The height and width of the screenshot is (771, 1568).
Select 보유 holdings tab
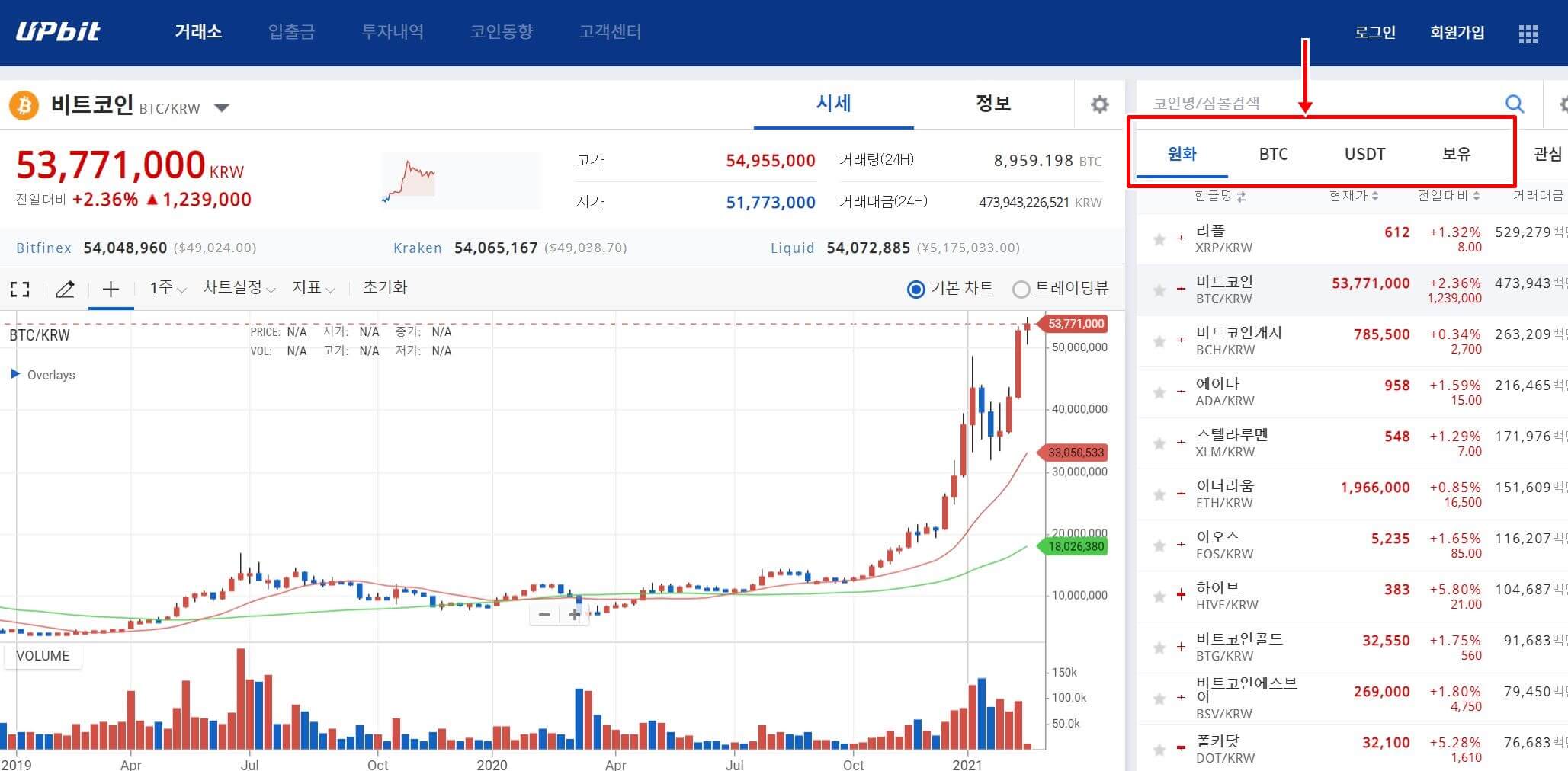coord(1456,154)
